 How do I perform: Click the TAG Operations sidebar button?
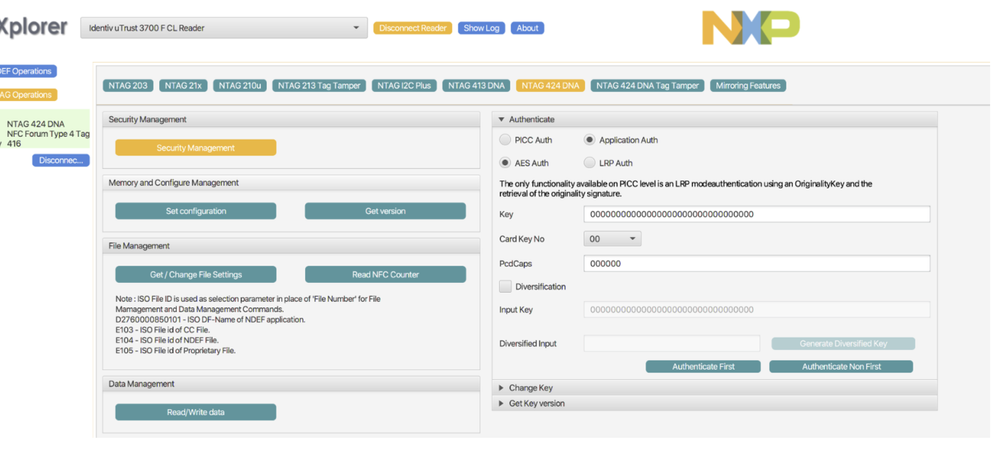[27, 95]
